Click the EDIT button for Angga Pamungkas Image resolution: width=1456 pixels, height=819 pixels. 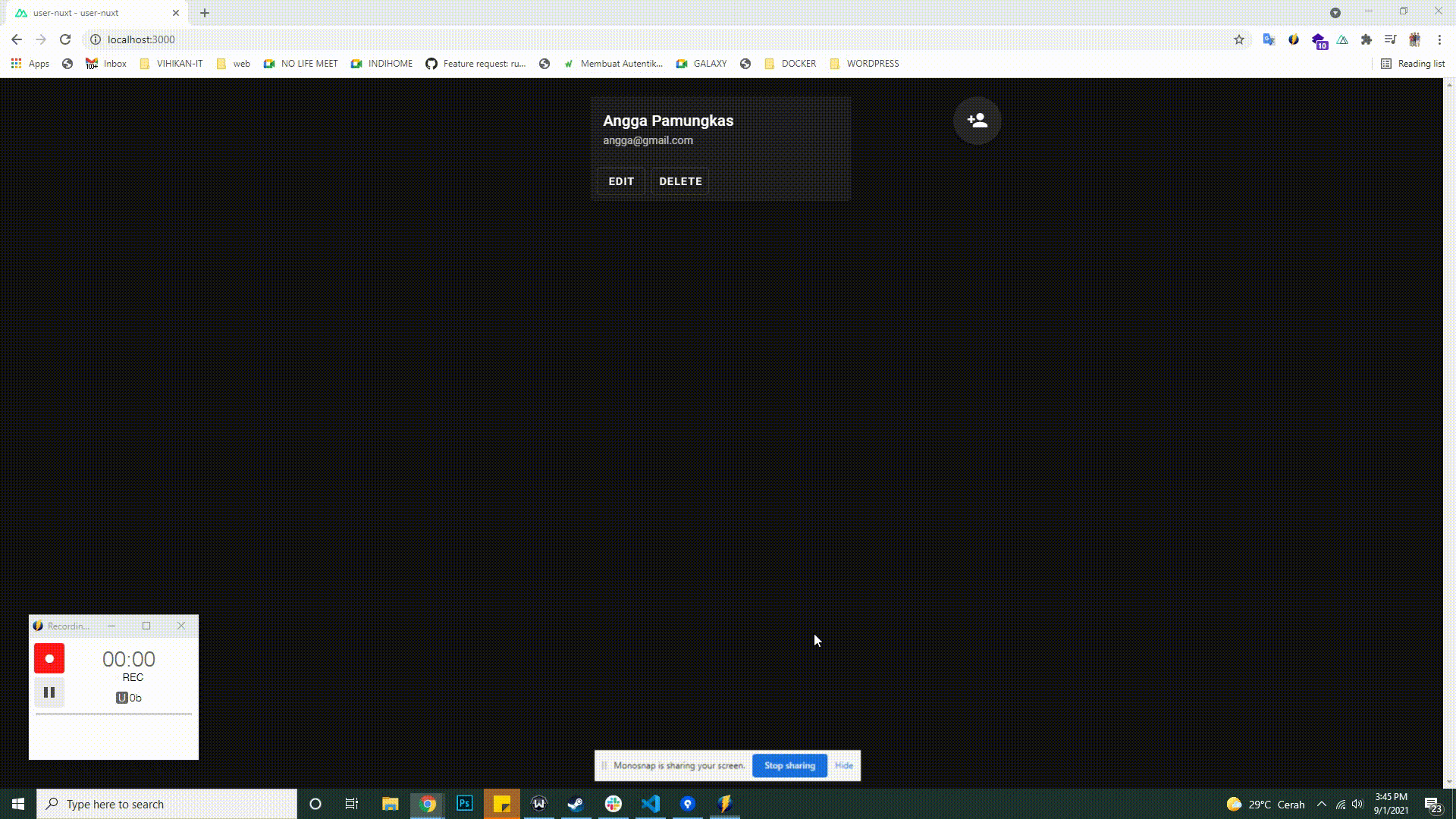620,181
